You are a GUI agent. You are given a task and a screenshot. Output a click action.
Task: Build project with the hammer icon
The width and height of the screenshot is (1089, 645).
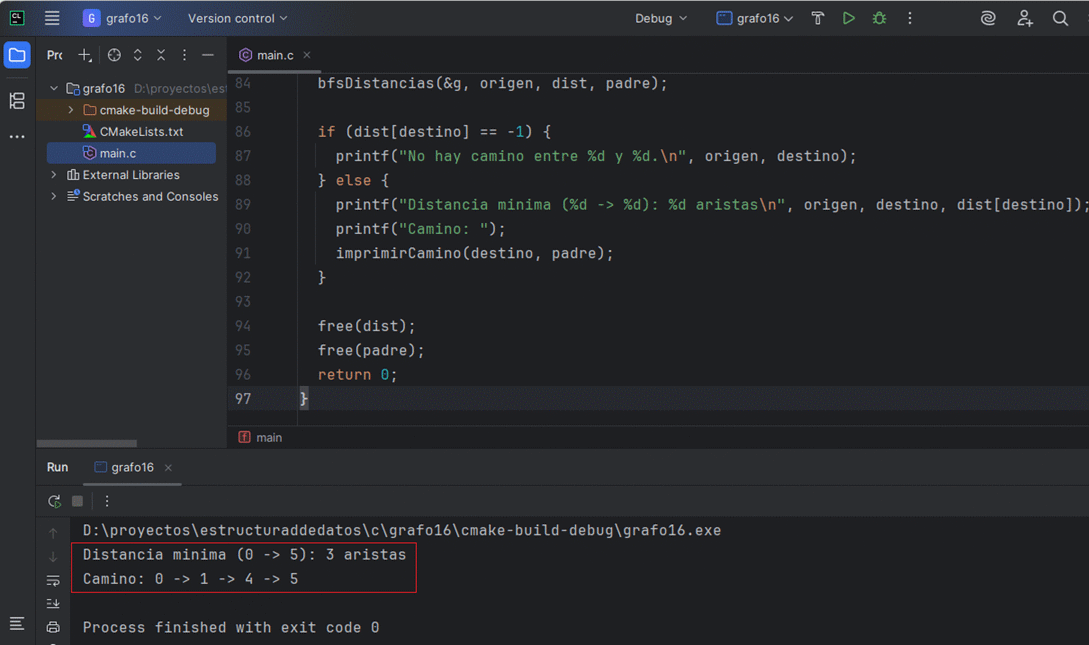[x=818, y=18]
